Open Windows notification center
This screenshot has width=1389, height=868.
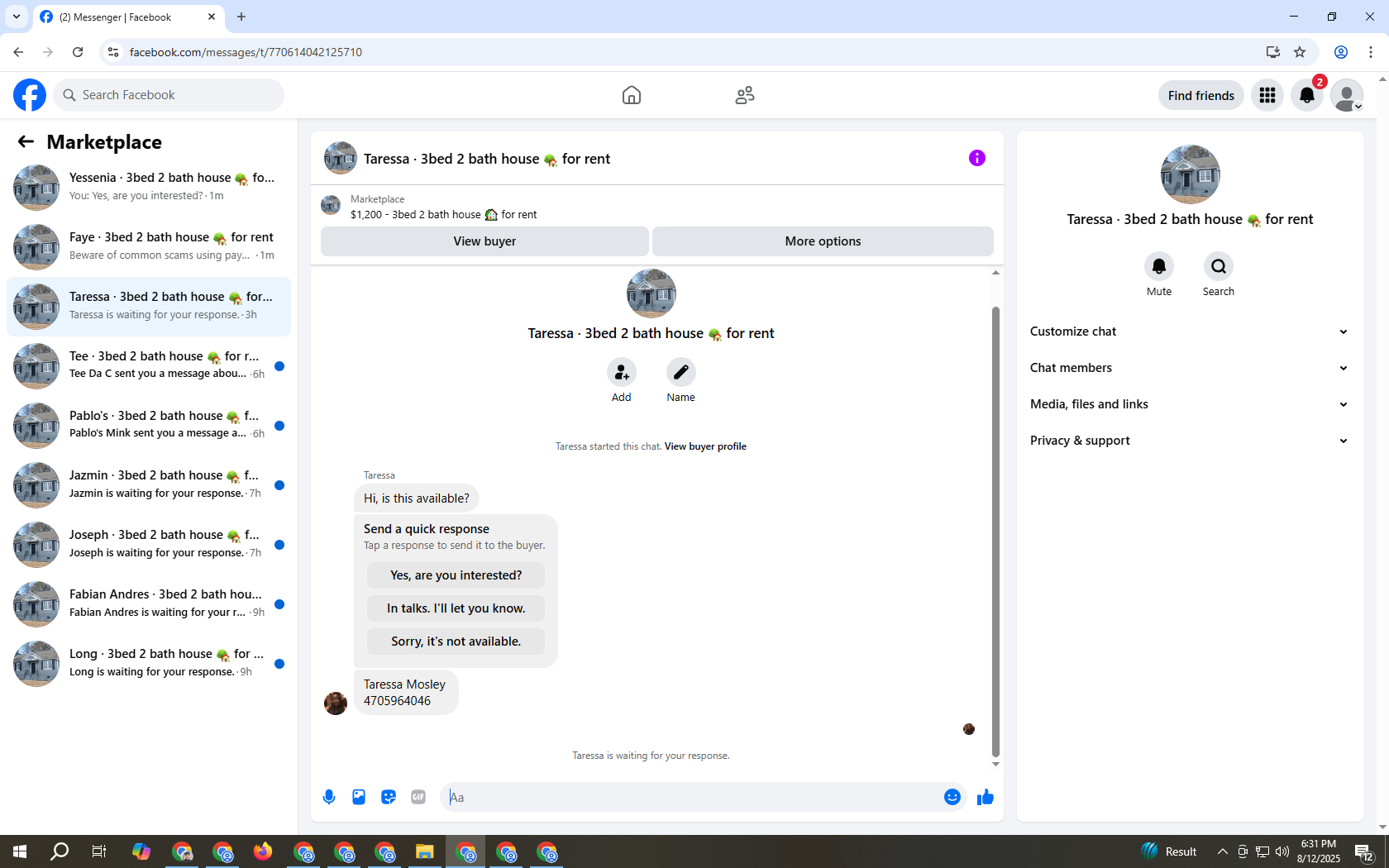1364,851
